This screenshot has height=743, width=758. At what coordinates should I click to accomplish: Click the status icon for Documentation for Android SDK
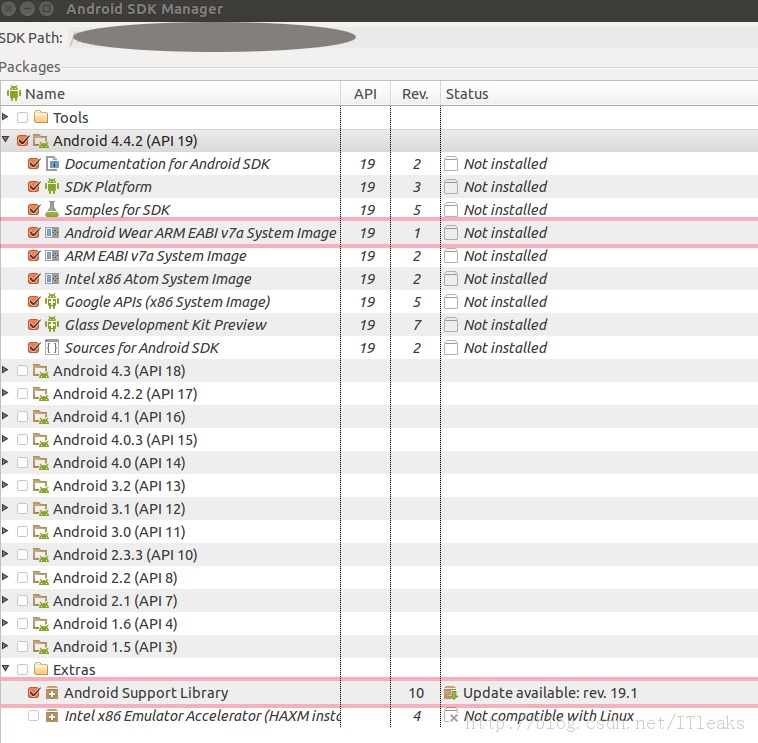click(x=451, y=164)
